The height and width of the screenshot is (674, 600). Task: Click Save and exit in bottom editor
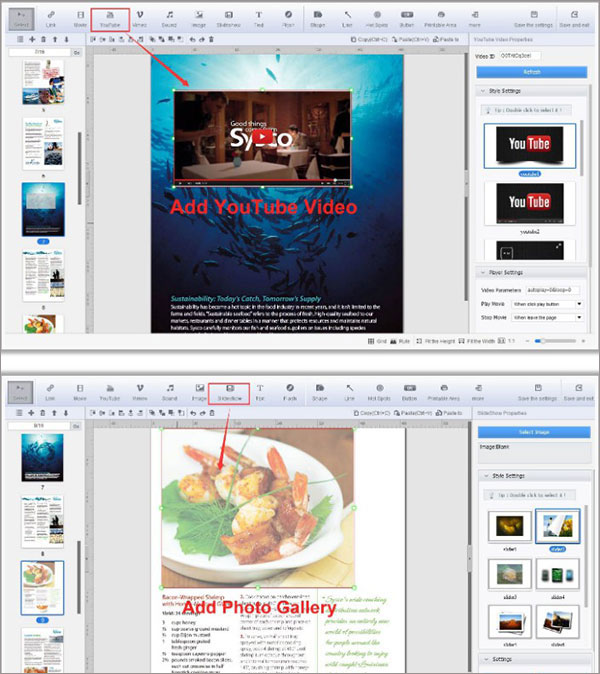[x=579, y=393]
